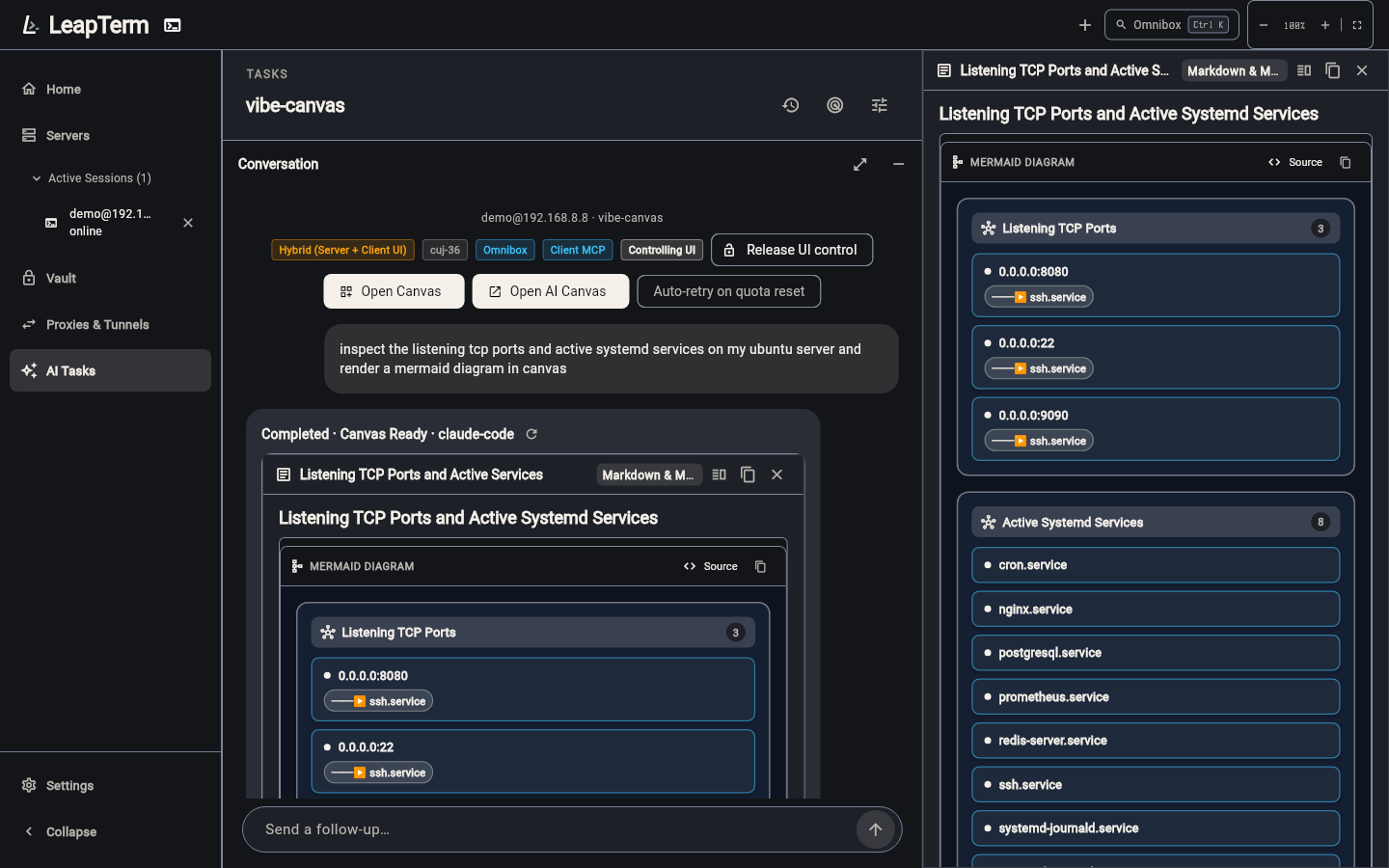Image resolution: width=1389 pixels, height=868 pixels.
Task: Enter fullscreen mode via the top-bar icon
Action: coord(1357,25)
